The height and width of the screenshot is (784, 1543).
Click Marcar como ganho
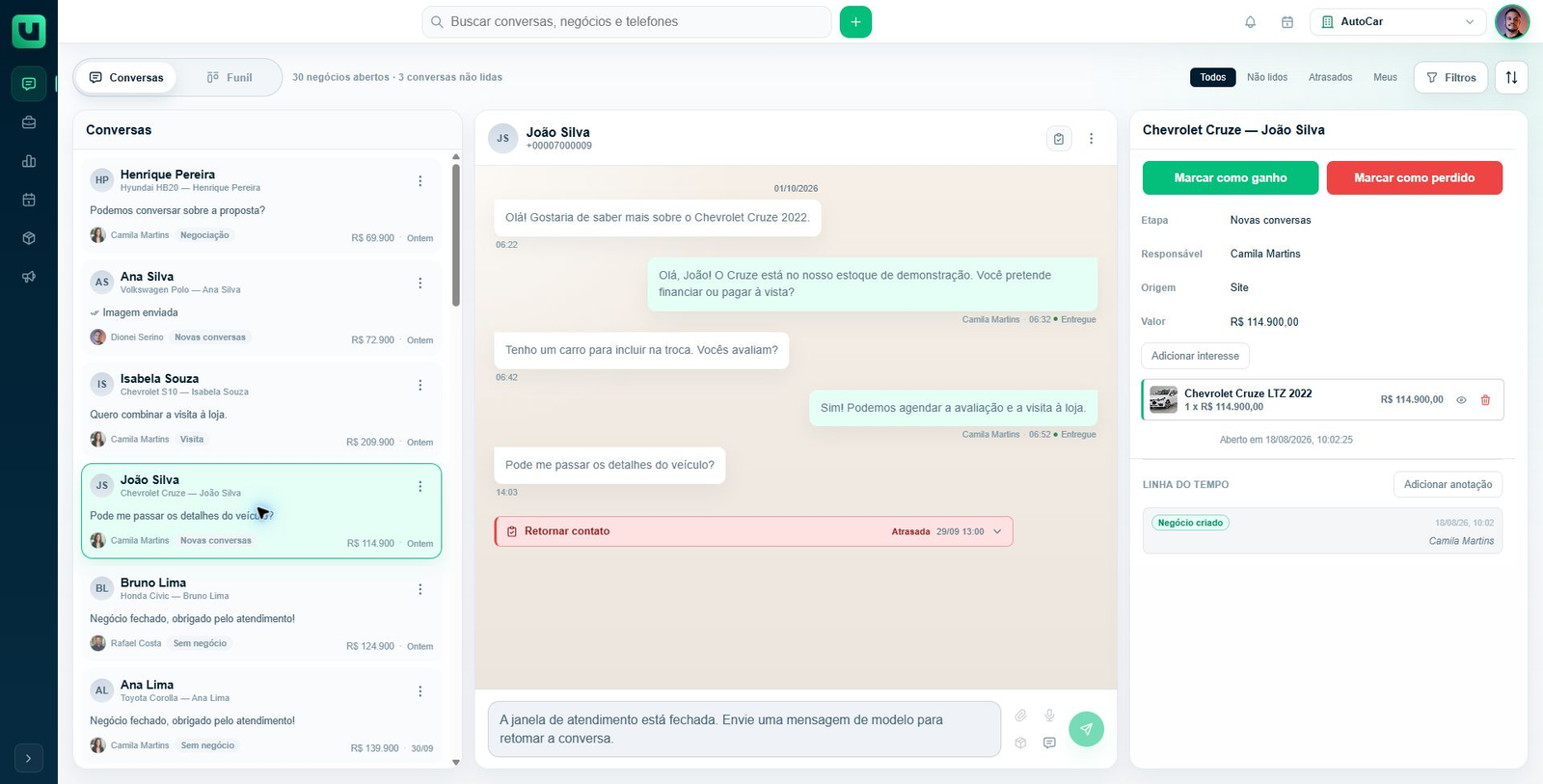pyautogui.click(x=1231, y=178)
